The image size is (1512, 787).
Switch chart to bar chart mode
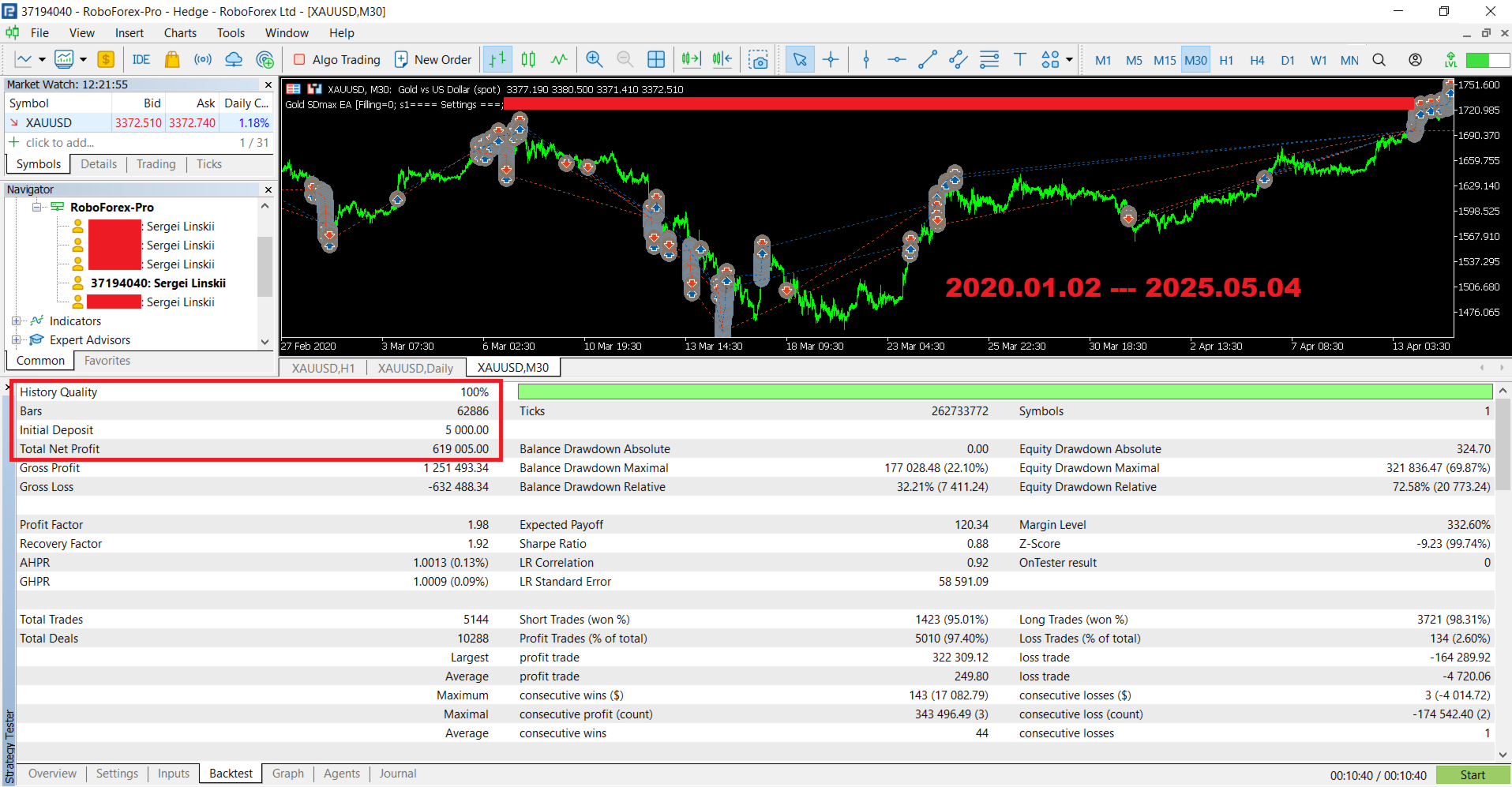coord(497,59)
